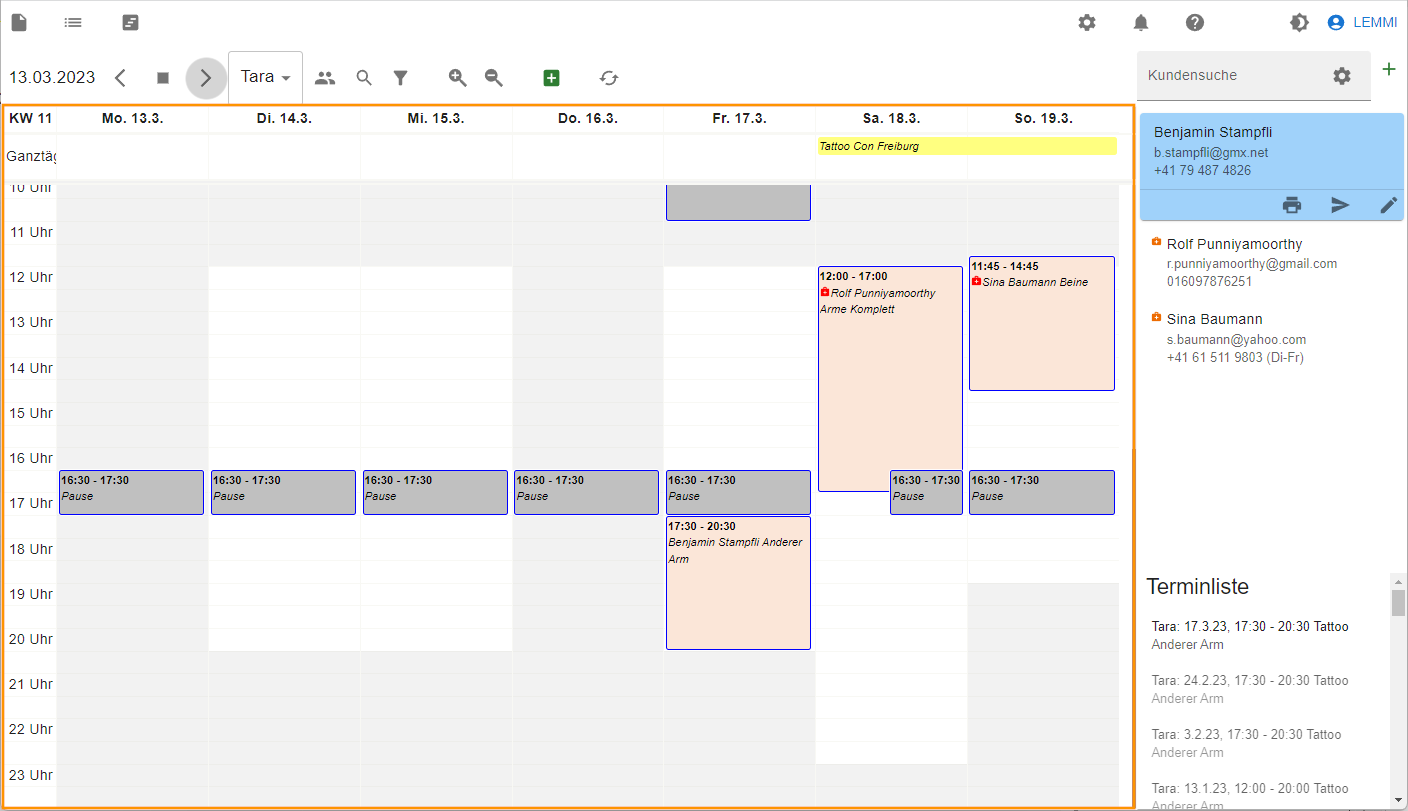Add new customer green plus
1408x811 pixels.
point(1388,69)
